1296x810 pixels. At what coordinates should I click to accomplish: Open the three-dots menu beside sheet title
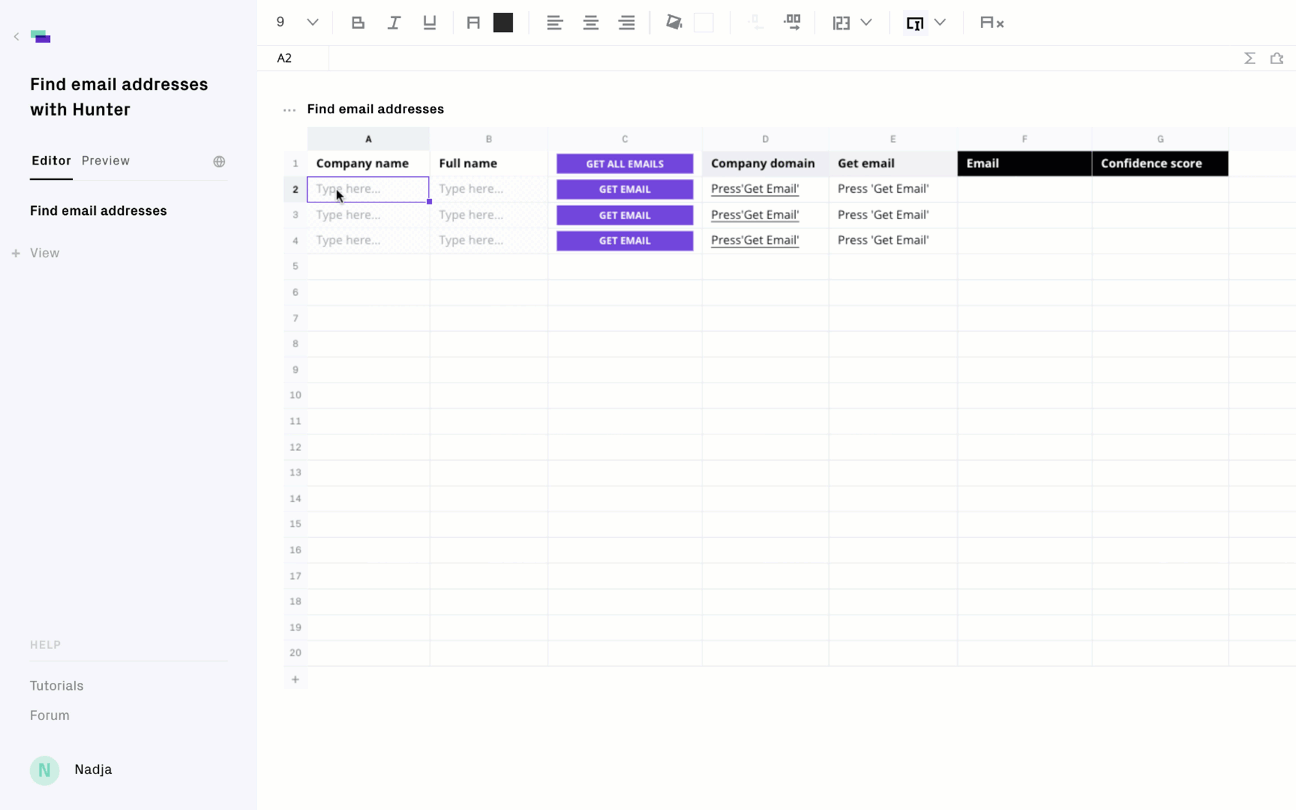[x=289, y=110]
